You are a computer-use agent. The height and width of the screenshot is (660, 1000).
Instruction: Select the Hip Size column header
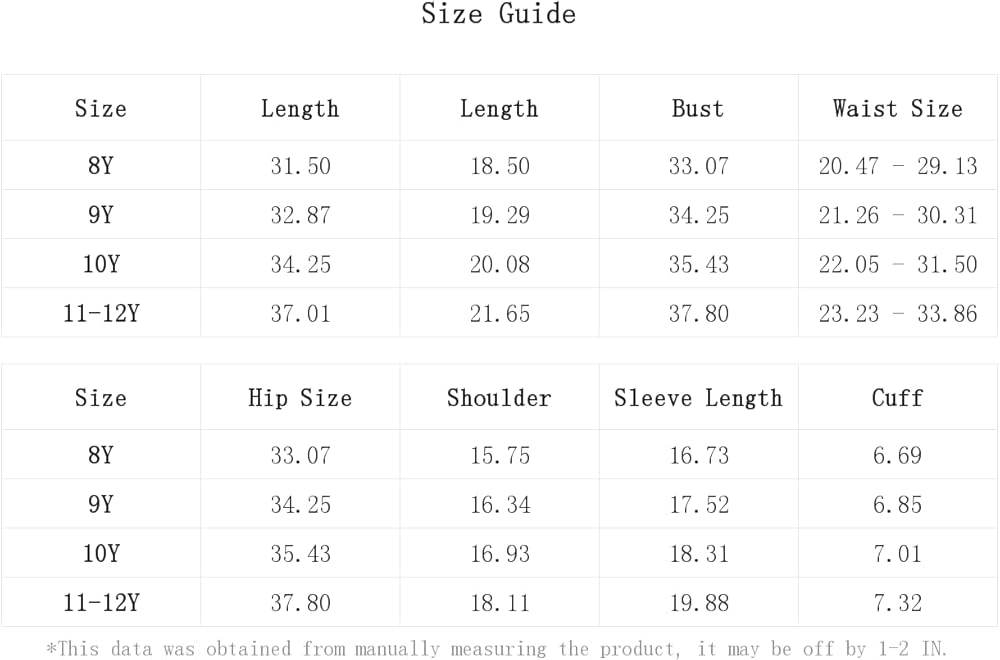(300, 398)
